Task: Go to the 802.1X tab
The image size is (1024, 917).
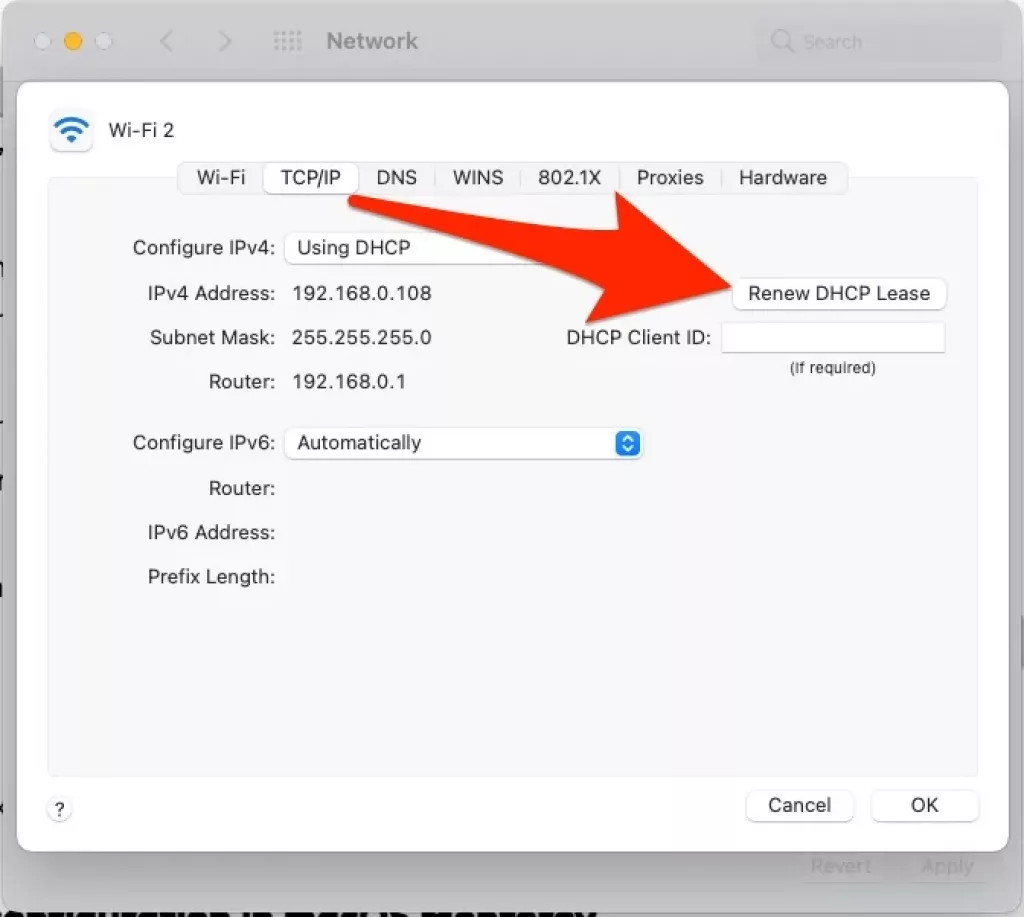Action: coord(569,178)
